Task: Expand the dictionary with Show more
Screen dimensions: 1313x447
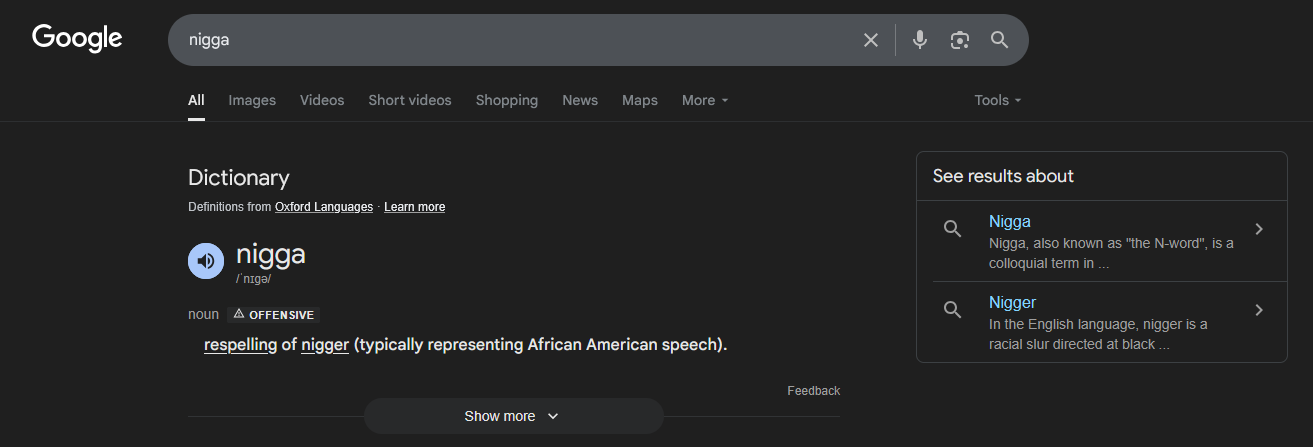Action: click(x=513, y=416)
